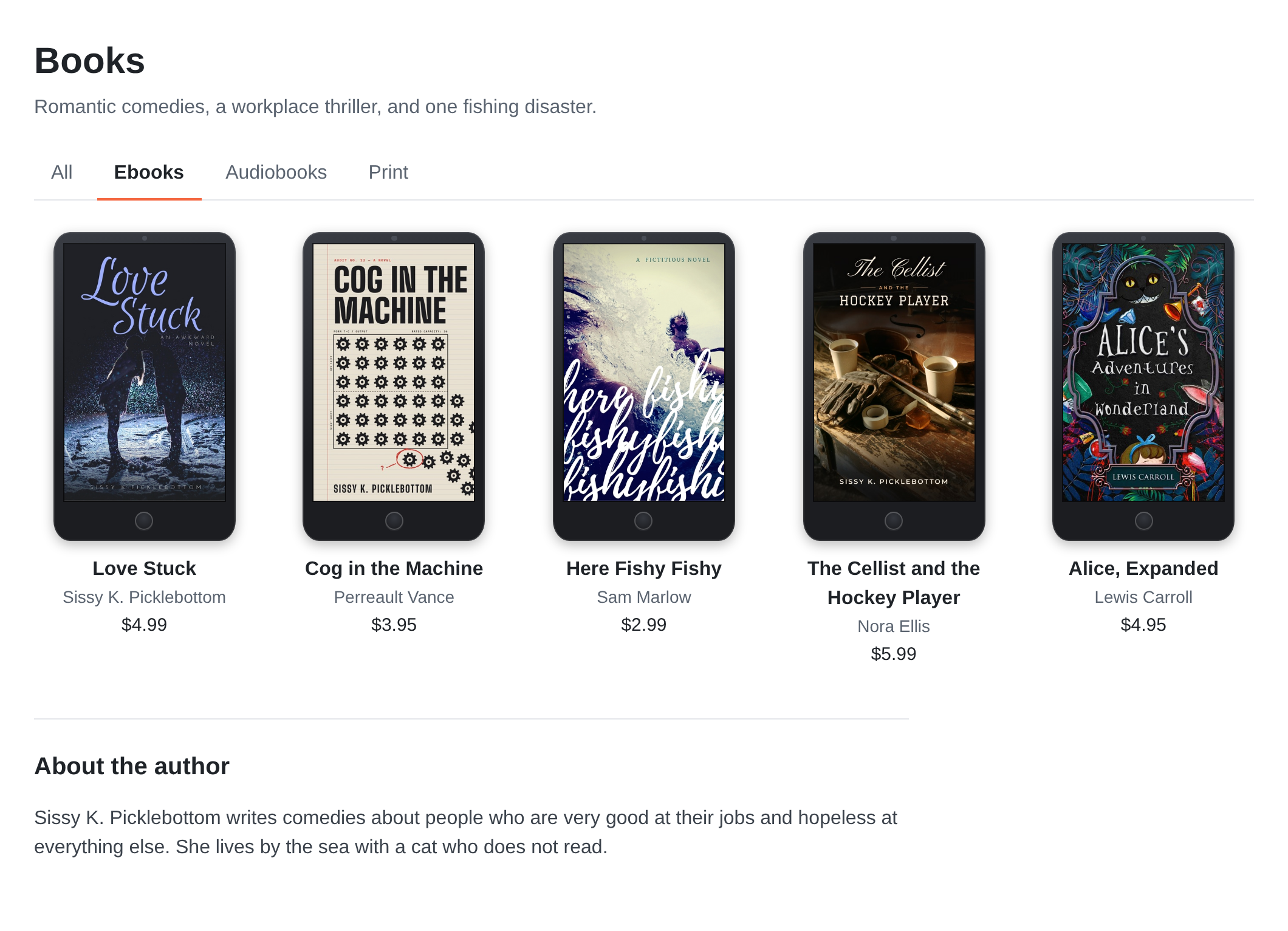Tap the home button on Cellist tablet
This screenshot has height=931, width=1288.
point(894,521)
